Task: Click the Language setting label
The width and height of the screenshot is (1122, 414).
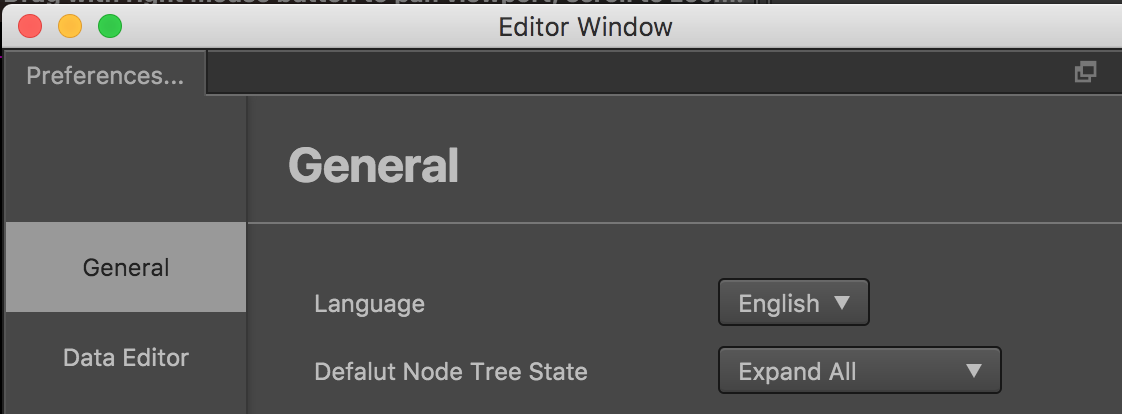Action: coord(369,304)
